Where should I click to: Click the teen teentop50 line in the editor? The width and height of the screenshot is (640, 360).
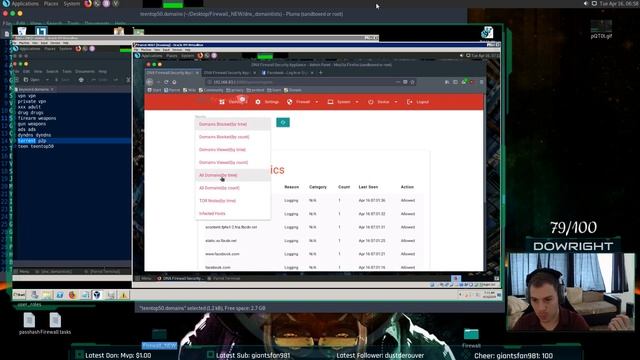[x=36, y=146]
